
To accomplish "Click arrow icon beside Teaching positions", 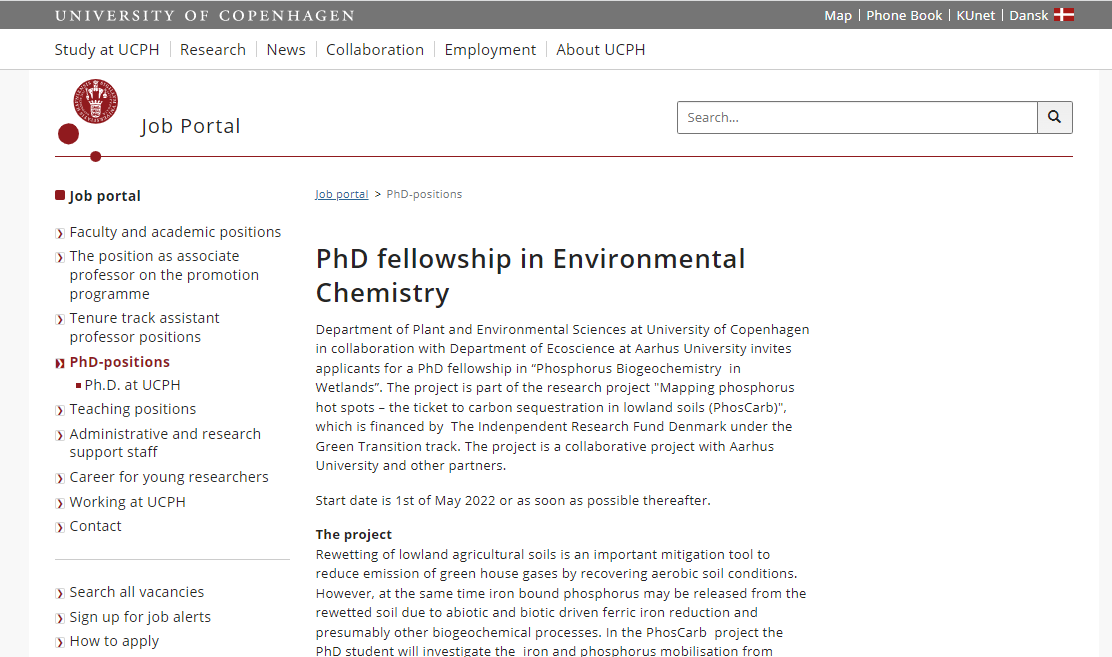I will (x=60, y=410).
